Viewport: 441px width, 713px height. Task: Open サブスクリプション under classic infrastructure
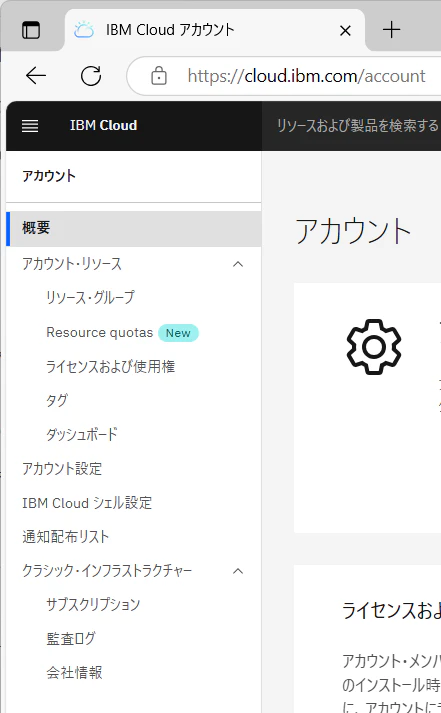coord(93,605)
